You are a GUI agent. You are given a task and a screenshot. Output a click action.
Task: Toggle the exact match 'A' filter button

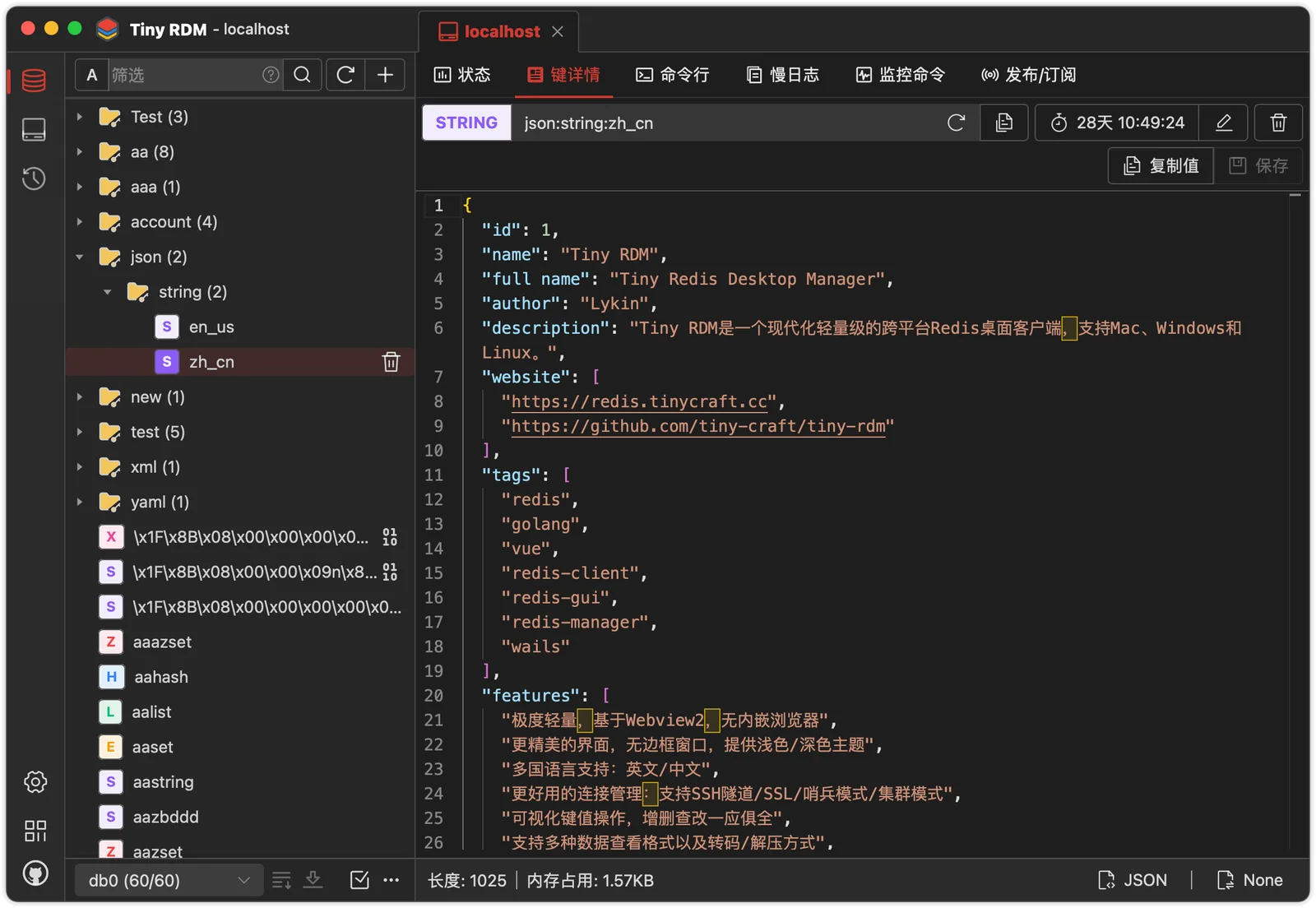point(92,75)
